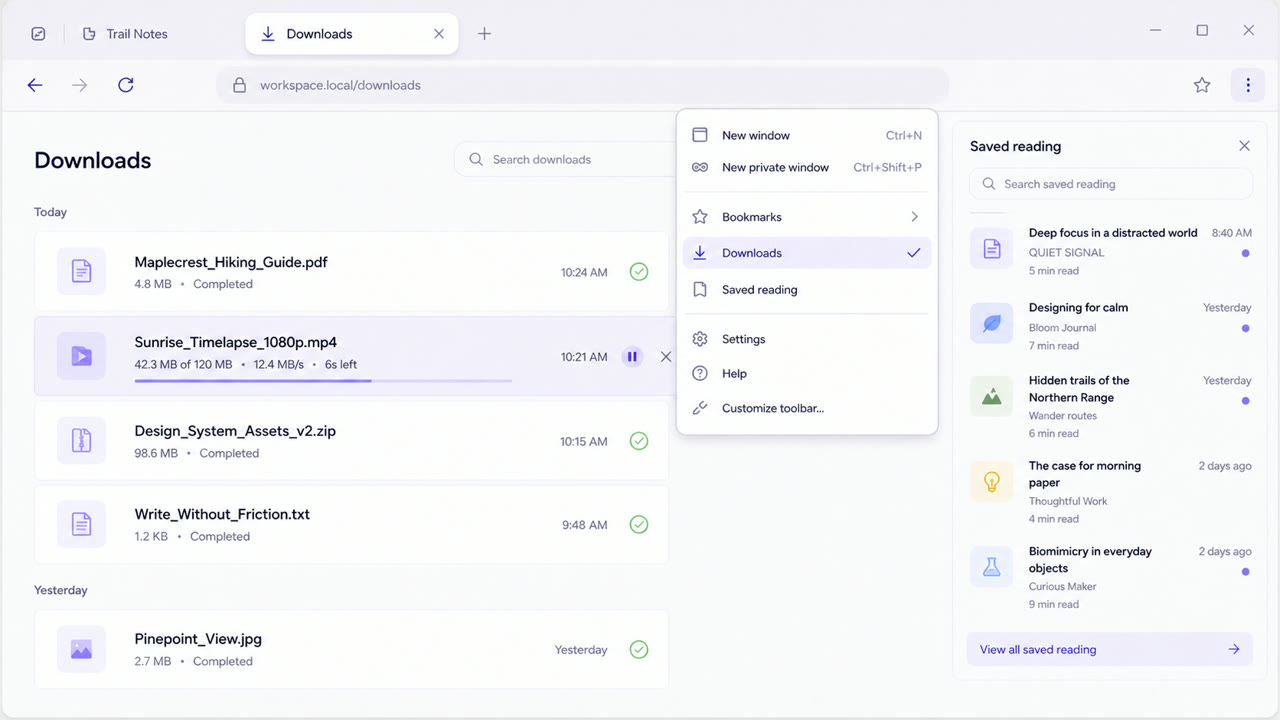Open Settings from the browser menu
Image resolution: width=1280 pixels, height=720 pixels.
807,339
